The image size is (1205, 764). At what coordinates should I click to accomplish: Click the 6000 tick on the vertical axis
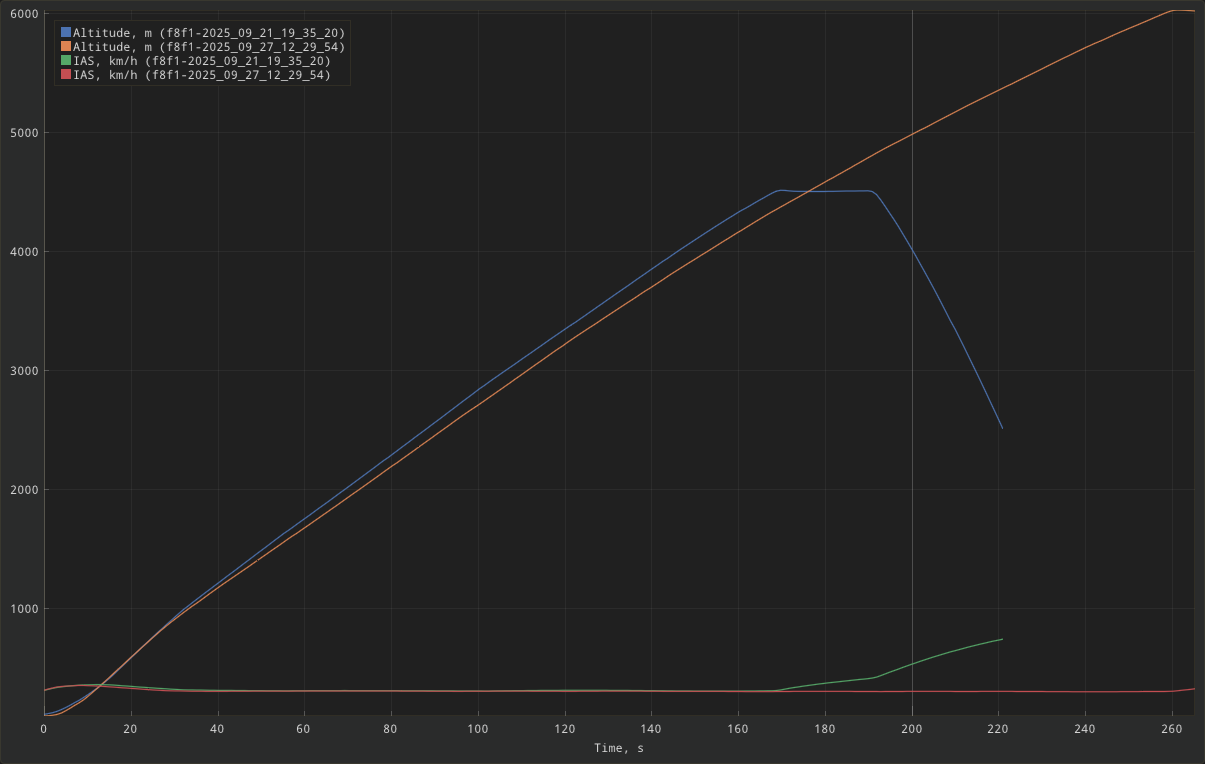[x=23, y=14]
